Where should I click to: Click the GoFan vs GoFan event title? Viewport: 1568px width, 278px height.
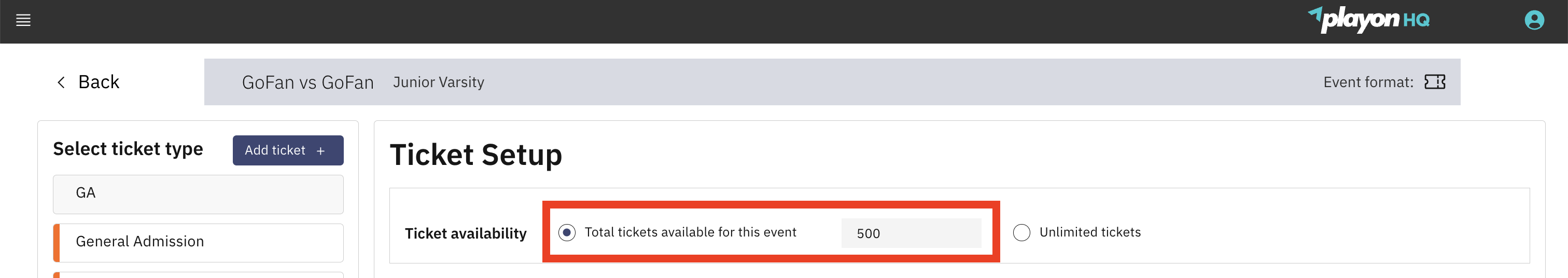coord(307,83)
